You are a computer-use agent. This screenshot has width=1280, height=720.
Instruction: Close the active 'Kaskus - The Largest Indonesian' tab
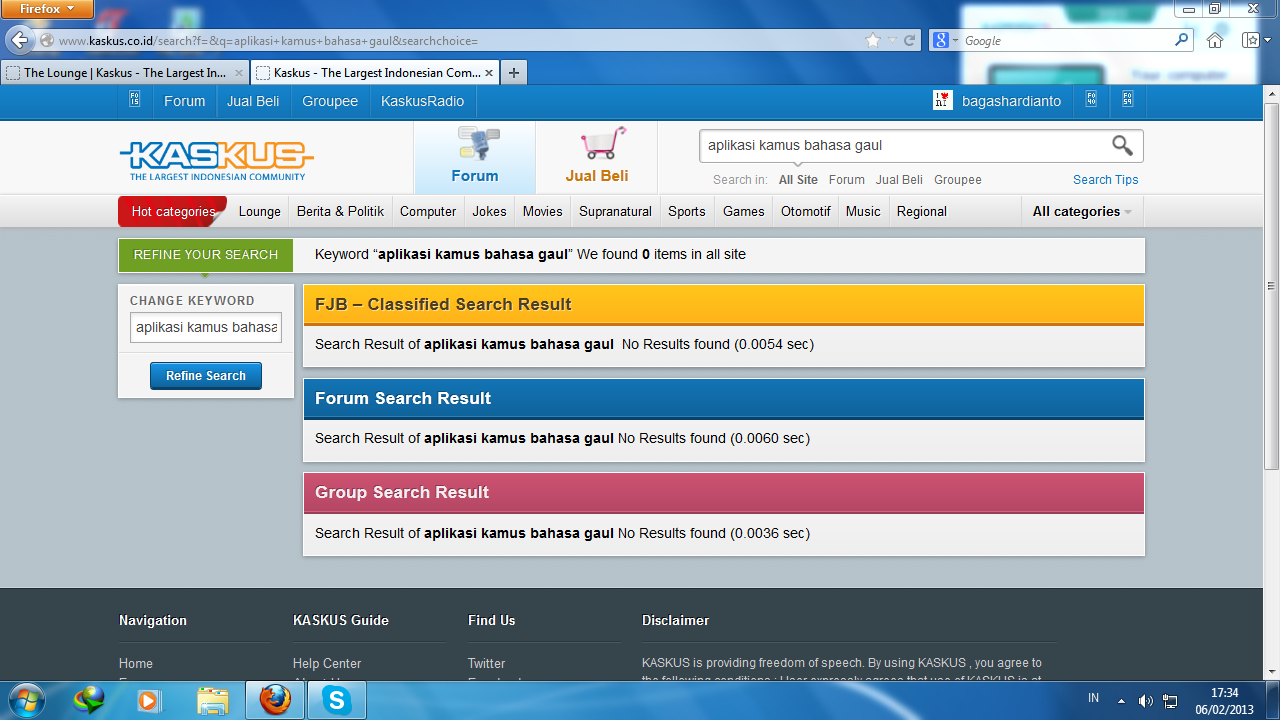pos(489,73)
